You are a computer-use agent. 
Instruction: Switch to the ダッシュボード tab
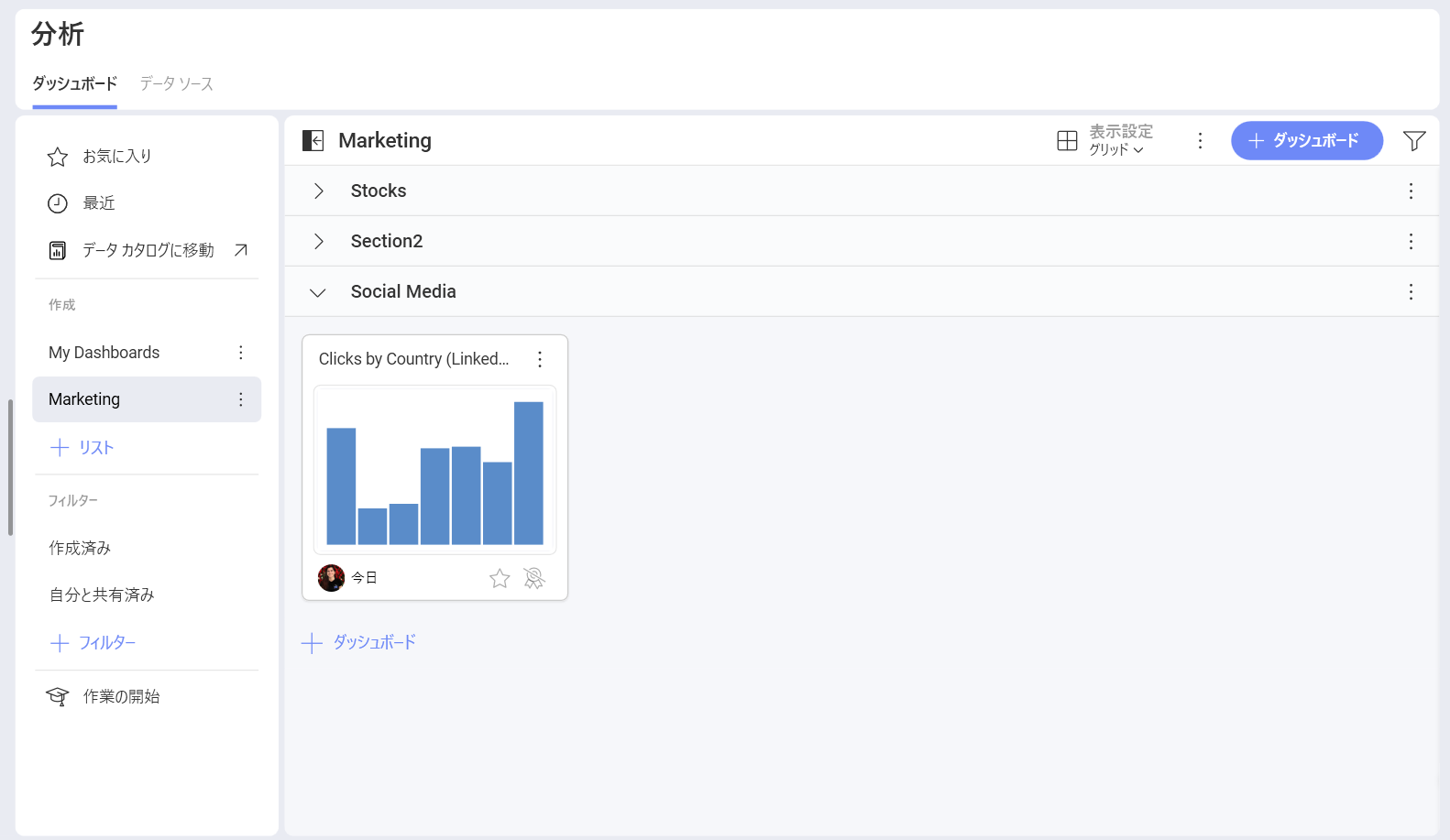pyautogui.click(x=75, y=83)
